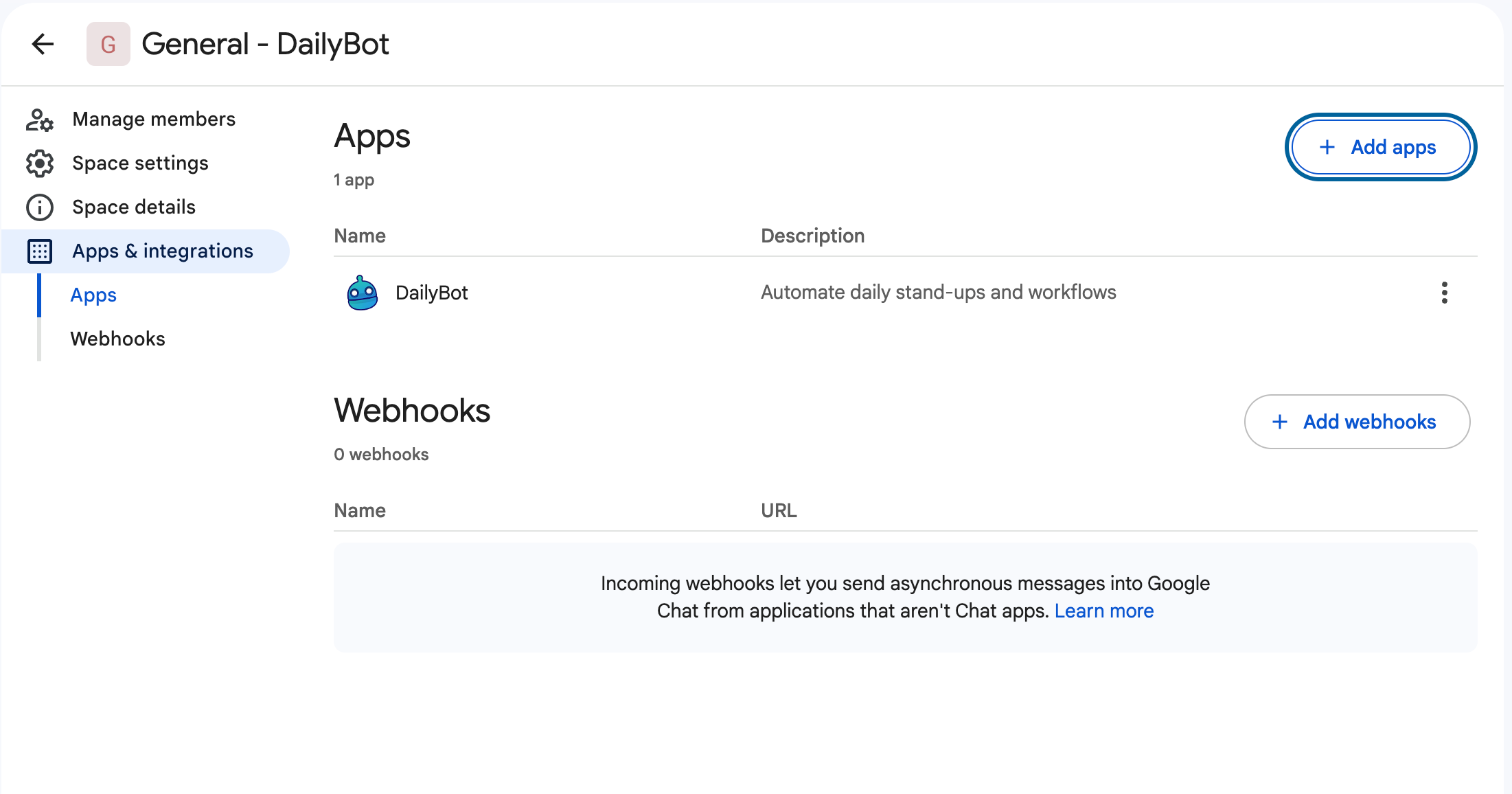This screenshot has width=1512, height=794.
Task: Click the DailyBot robot avatar icon
Action: click(362, 293)
